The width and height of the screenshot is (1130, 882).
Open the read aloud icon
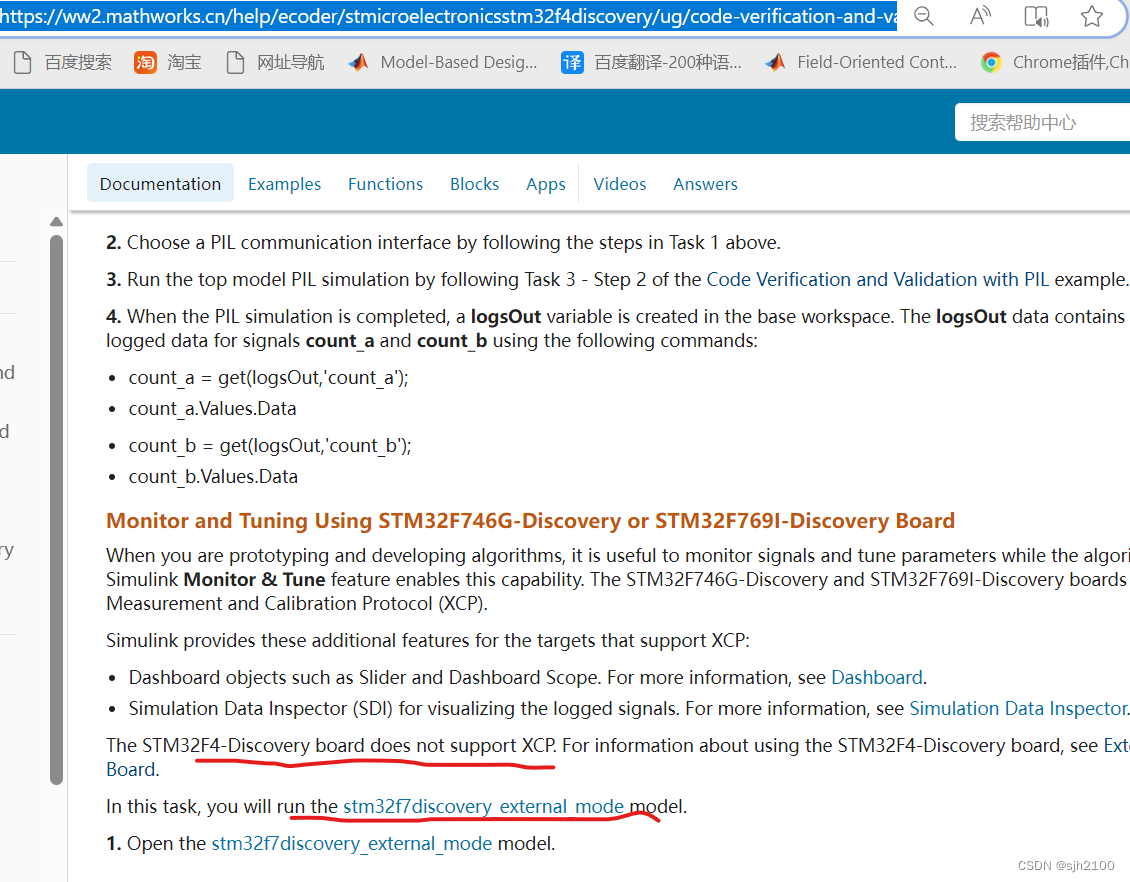[x=980, y=16]
